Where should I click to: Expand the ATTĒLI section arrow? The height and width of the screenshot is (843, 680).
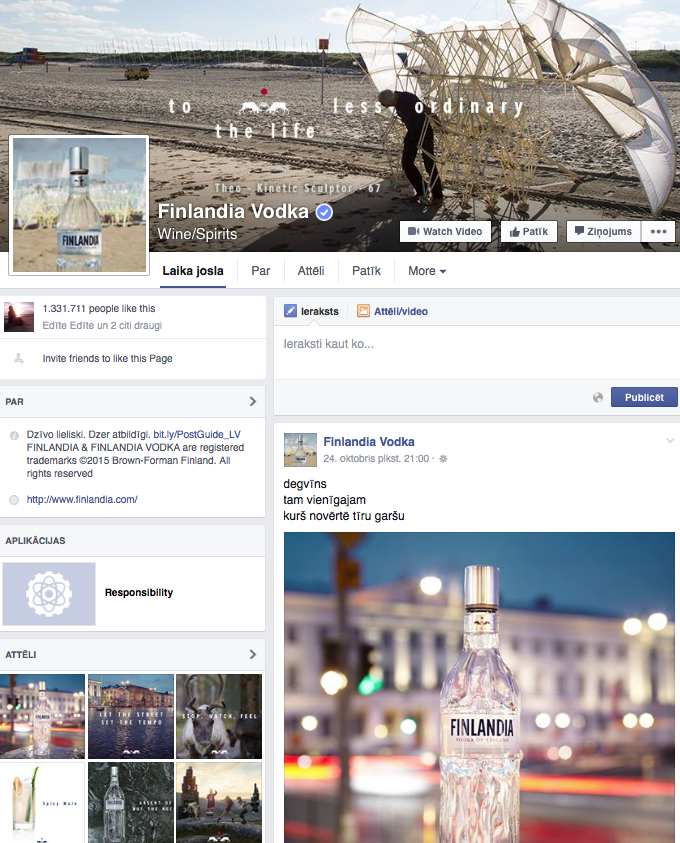[x=253, y=654]
